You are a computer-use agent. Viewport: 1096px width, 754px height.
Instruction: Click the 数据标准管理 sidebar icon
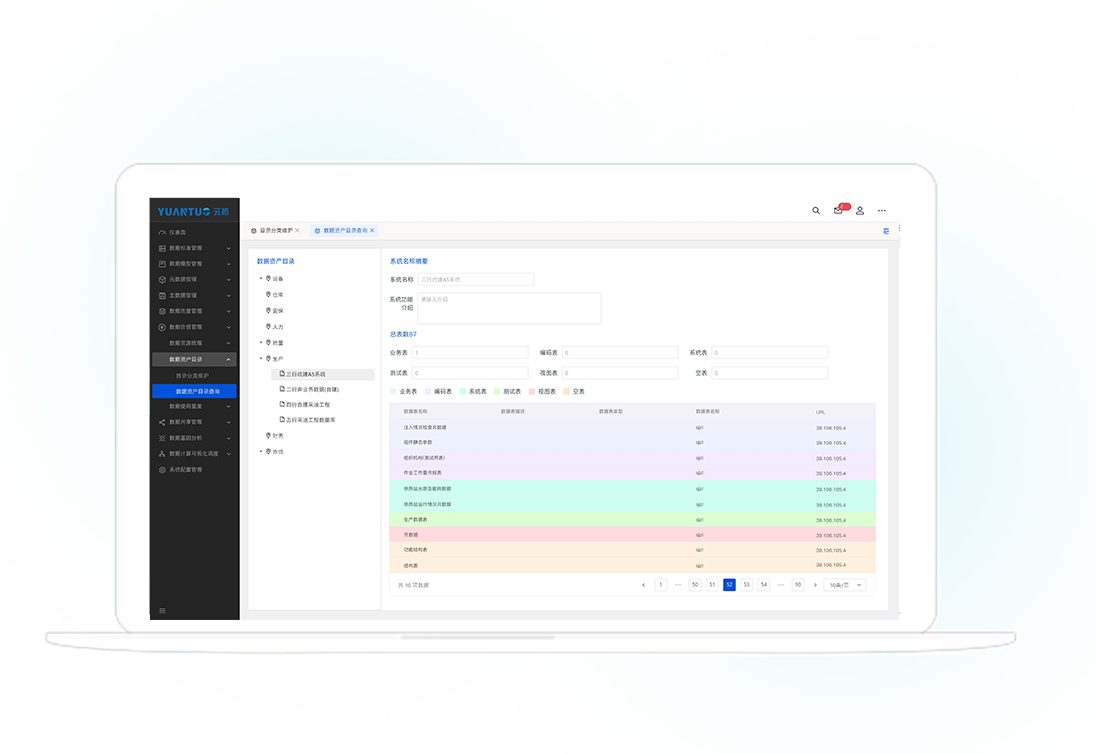(162, 248)
